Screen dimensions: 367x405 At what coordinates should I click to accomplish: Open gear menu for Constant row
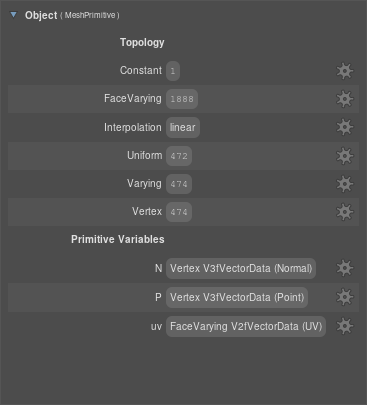click(345, 71)
